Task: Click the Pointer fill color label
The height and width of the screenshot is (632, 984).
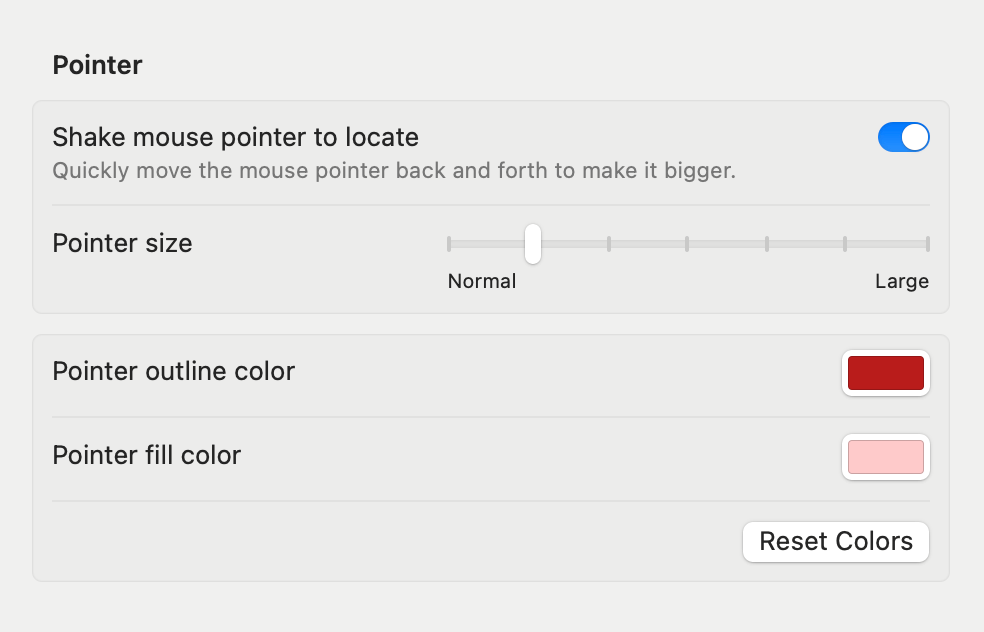Action: (146, 456)
